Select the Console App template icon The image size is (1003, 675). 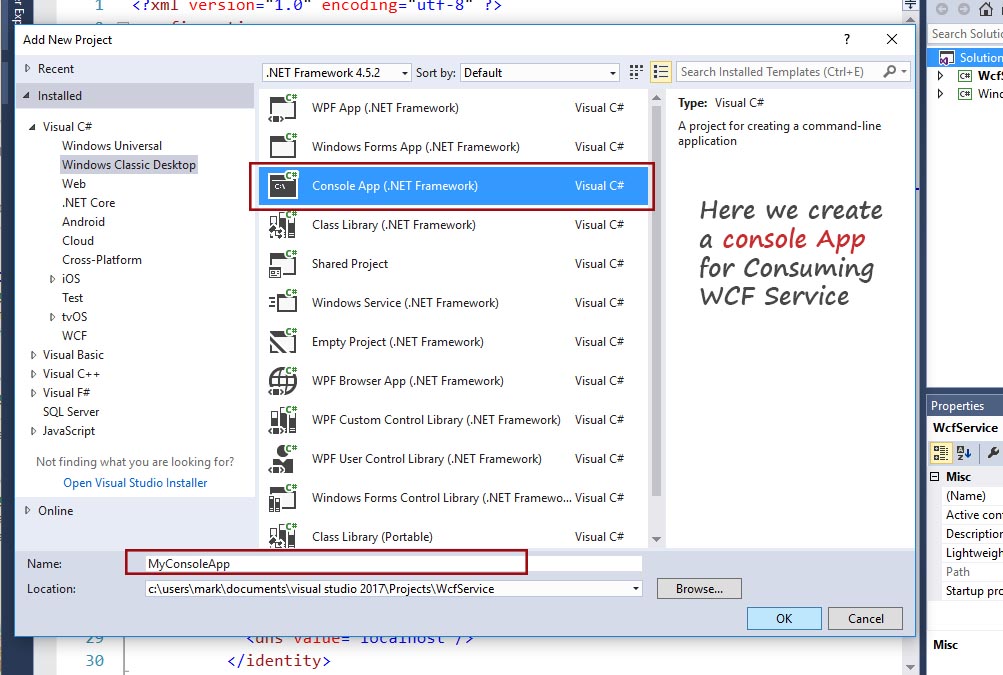[x=283, y=186]
